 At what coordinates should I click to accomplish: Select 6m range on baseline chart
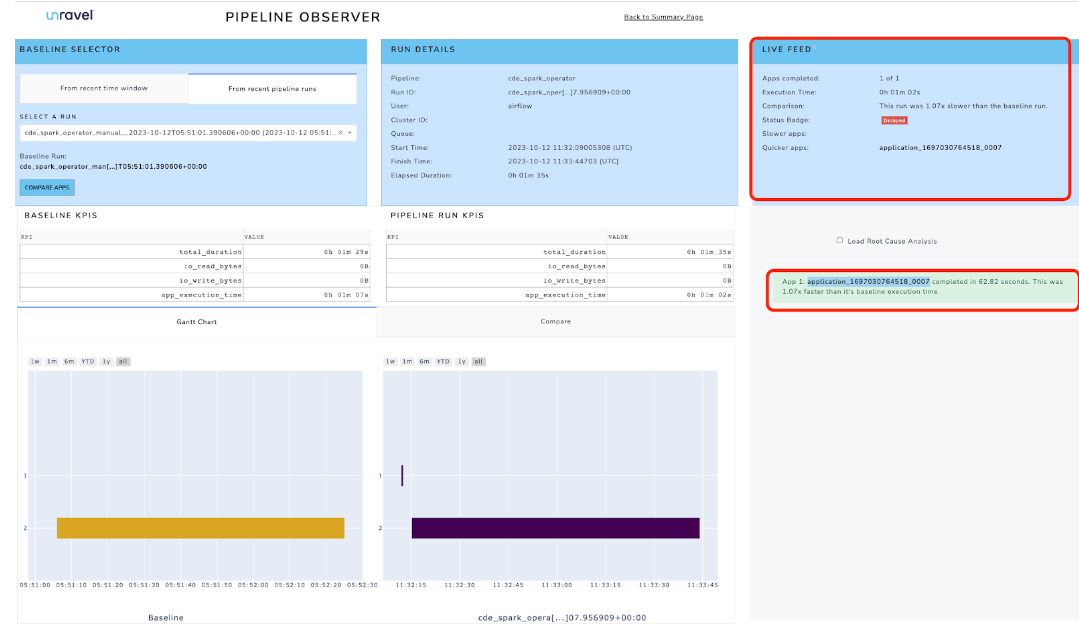coord(69,362)
